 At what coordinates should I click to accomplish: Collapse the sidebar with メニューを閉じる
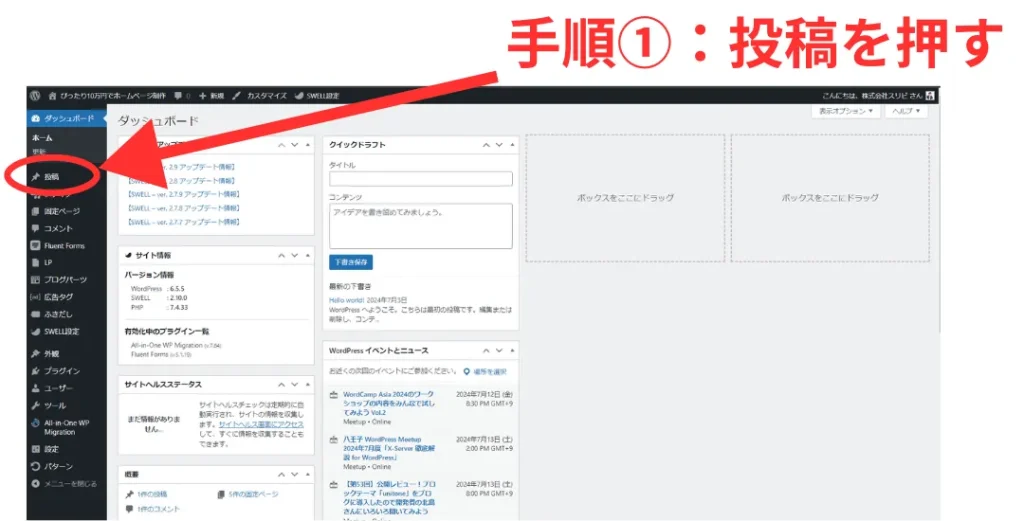(70, 483)
